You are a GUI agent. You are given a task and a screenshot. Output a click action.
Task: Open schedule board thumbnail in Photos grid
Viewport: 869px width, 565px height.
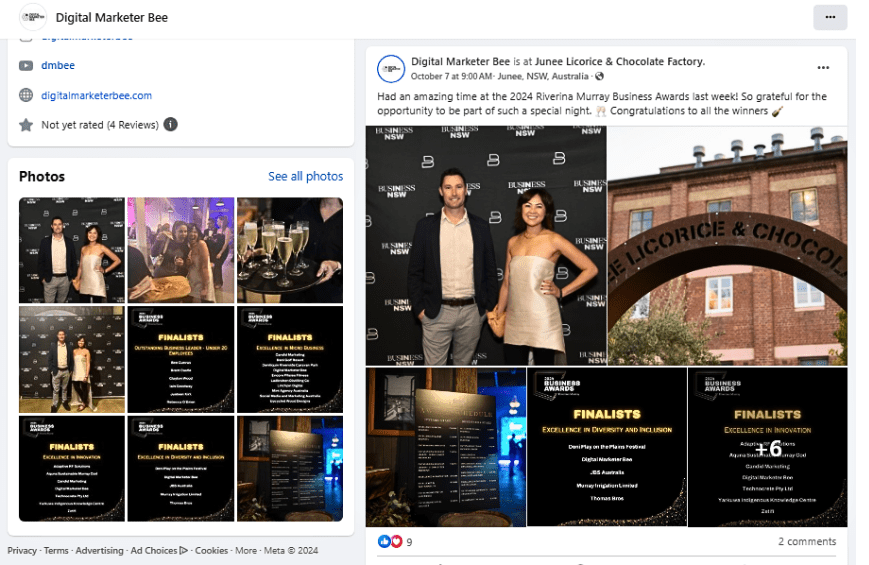[x=290, y=469]
